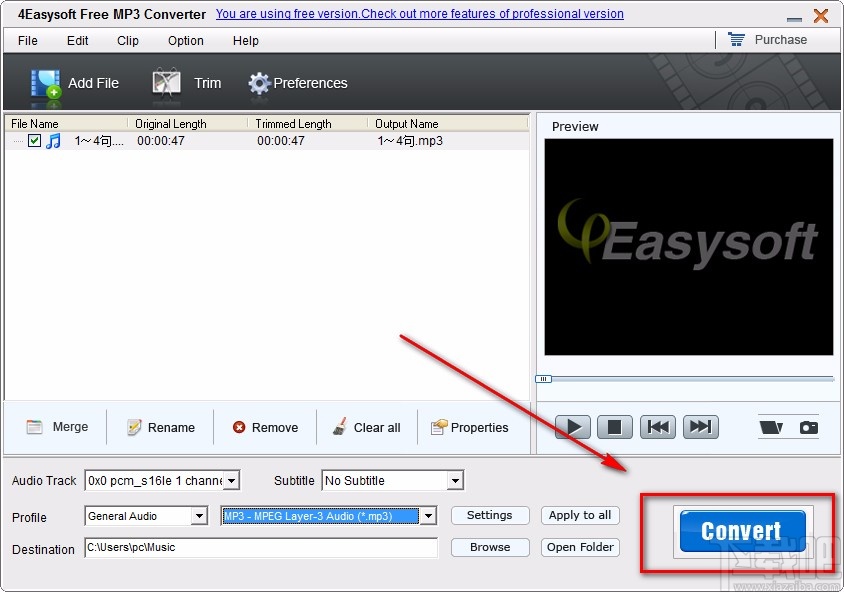Open the Clip menu
This screenshot has height=592, width=844.
127,41
